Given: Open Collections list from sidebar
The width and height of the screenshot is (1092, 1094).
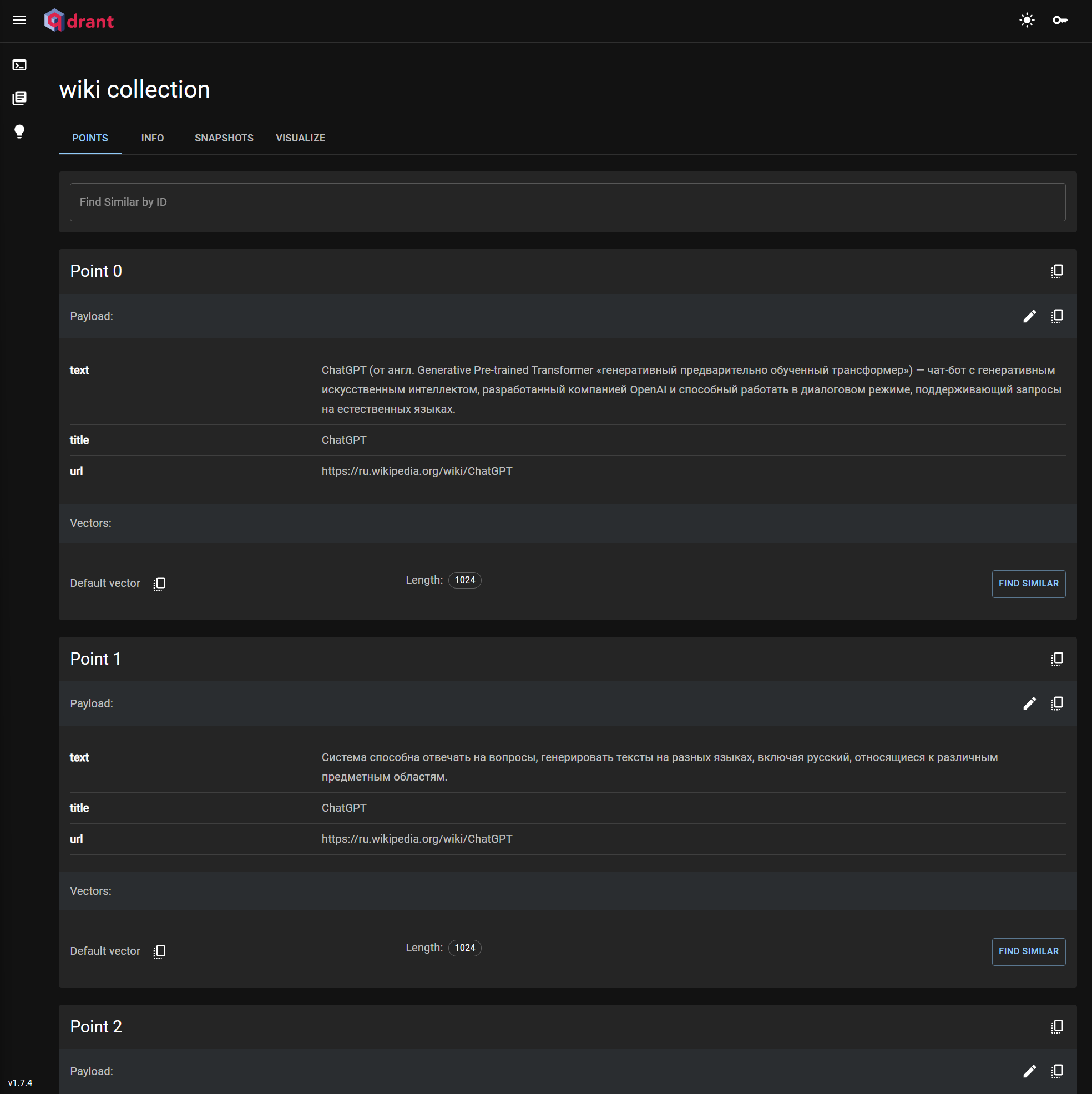Looking at the screenshot, I should (x=19, y=98).
